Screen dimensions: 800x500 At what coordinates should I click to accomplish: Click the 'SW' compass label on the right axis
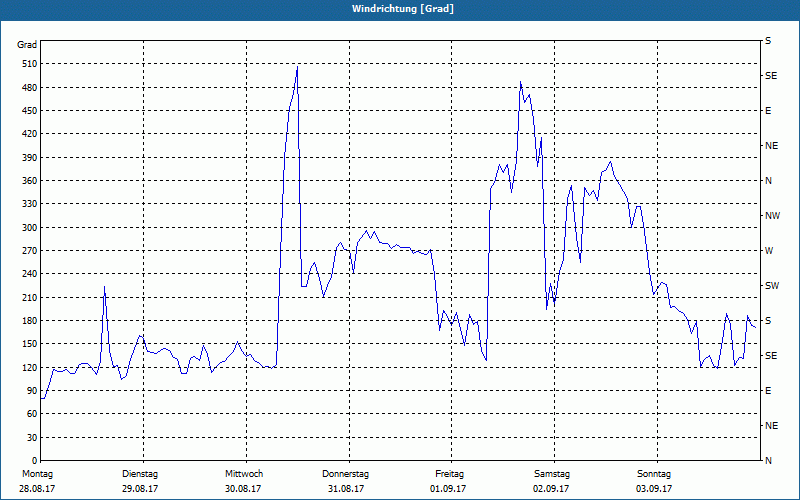pyautogui.click(x=772, y=286)
